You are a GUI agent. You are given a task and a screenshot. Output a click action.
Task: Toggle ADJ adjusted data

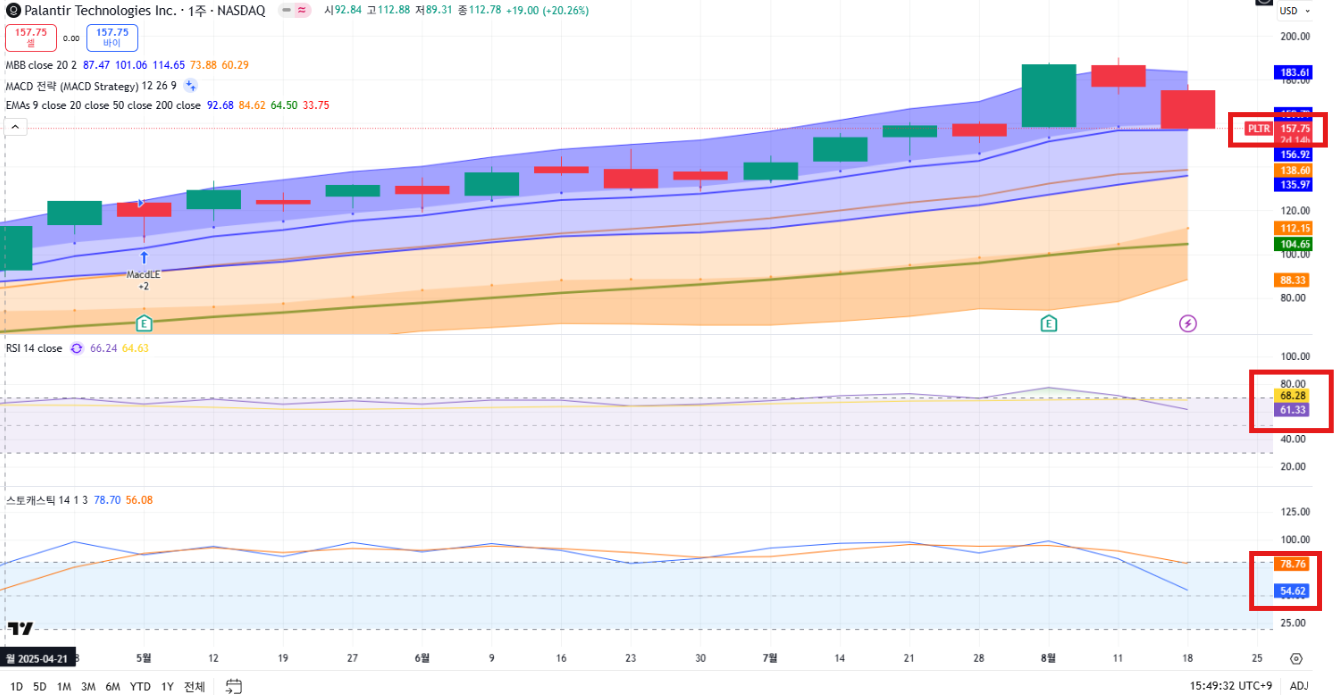[x=1298, y=686]
